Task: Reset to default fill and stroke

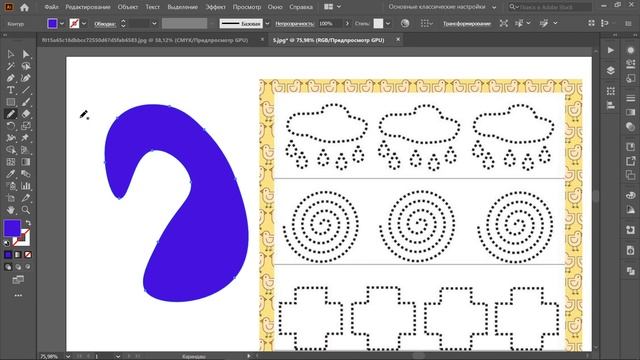Action: (x=7, y=243)
